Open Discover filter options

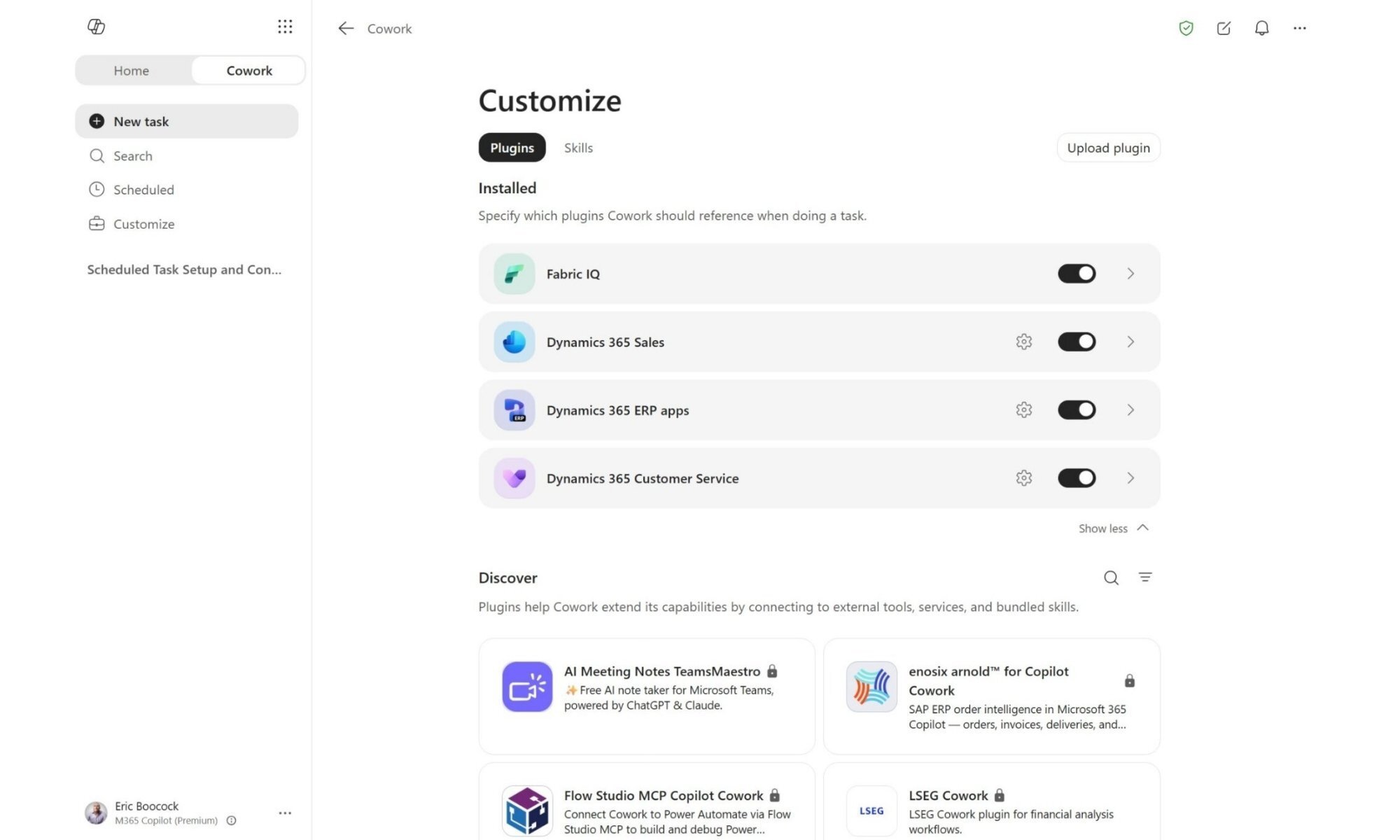click(1145, 577)
